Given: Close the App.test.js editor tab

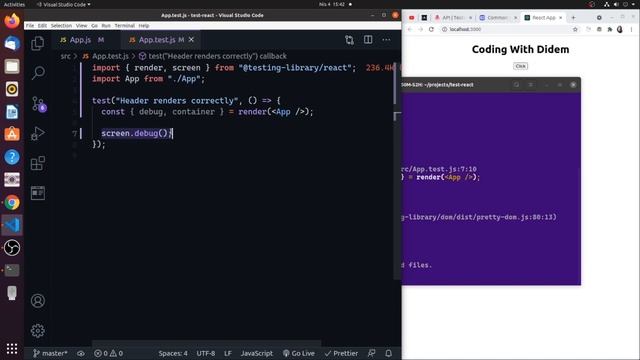Looking at the screenshot, I should [191, 40].
